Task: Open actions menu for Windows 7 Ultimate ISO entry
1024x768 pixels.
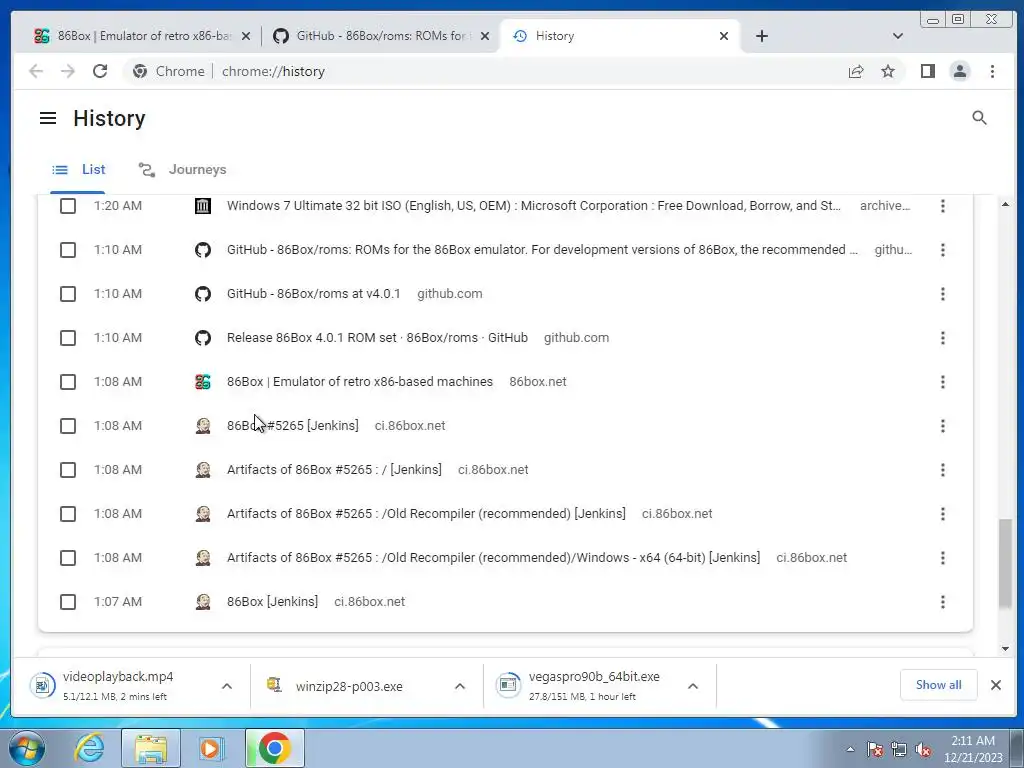Action: tap(942, 206)
